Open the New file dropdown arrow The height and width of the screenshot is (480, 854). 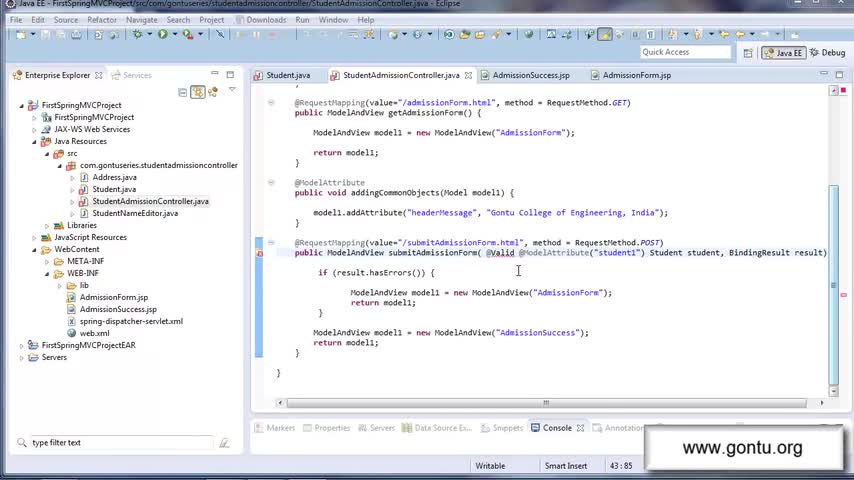pyautogui.click(x=32, y=34)
